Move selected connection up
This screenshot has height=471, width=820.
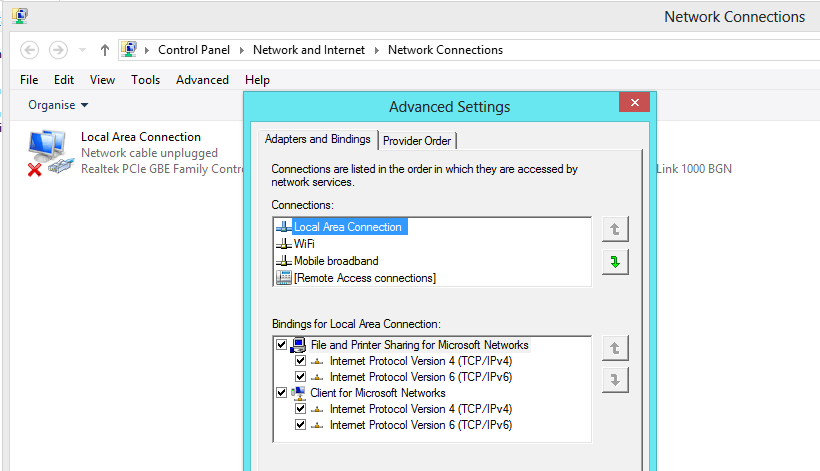[615, 229]
